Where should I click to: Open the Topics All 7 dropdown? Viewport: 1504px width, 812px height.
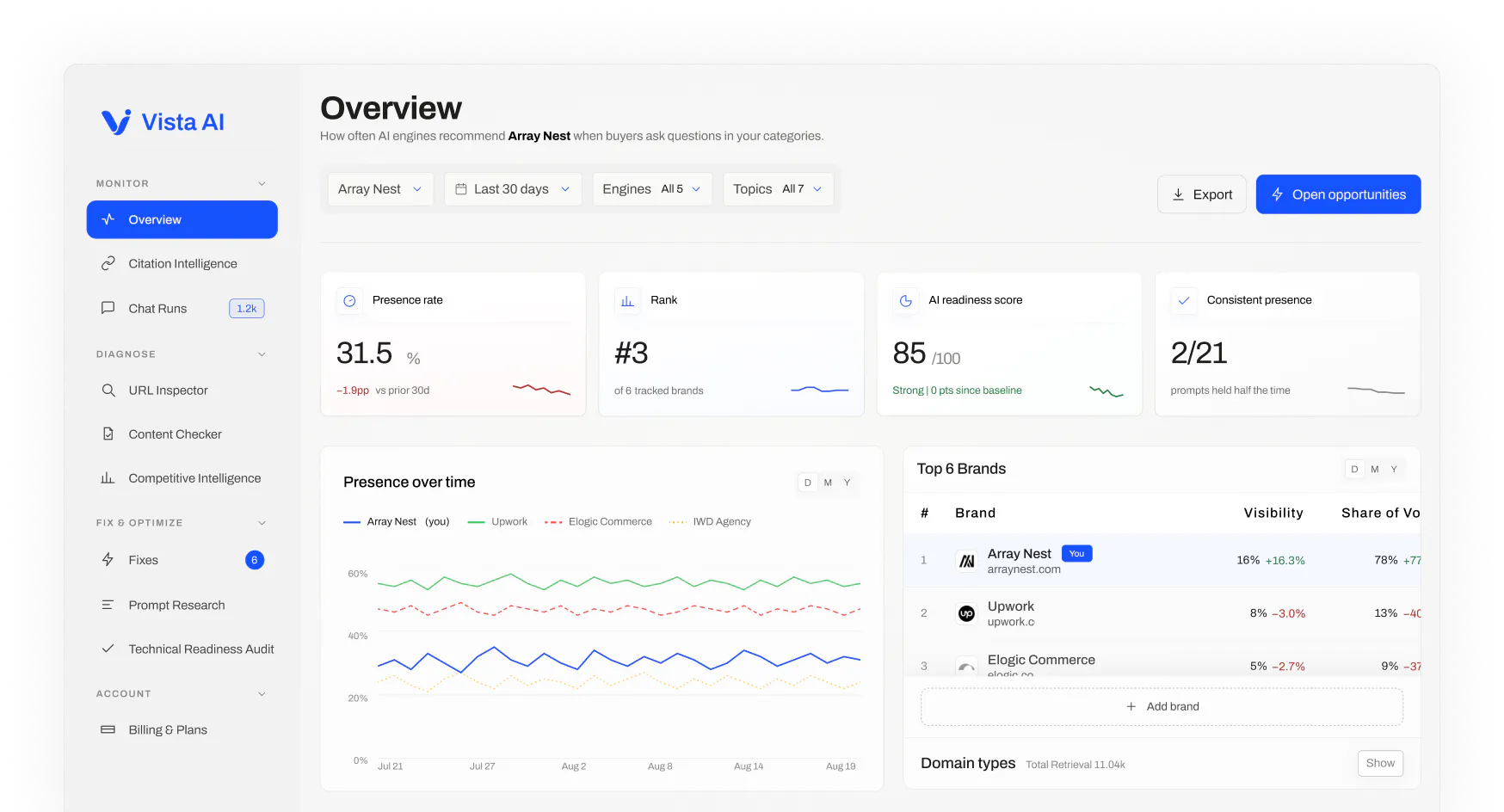tap(778, 189)
